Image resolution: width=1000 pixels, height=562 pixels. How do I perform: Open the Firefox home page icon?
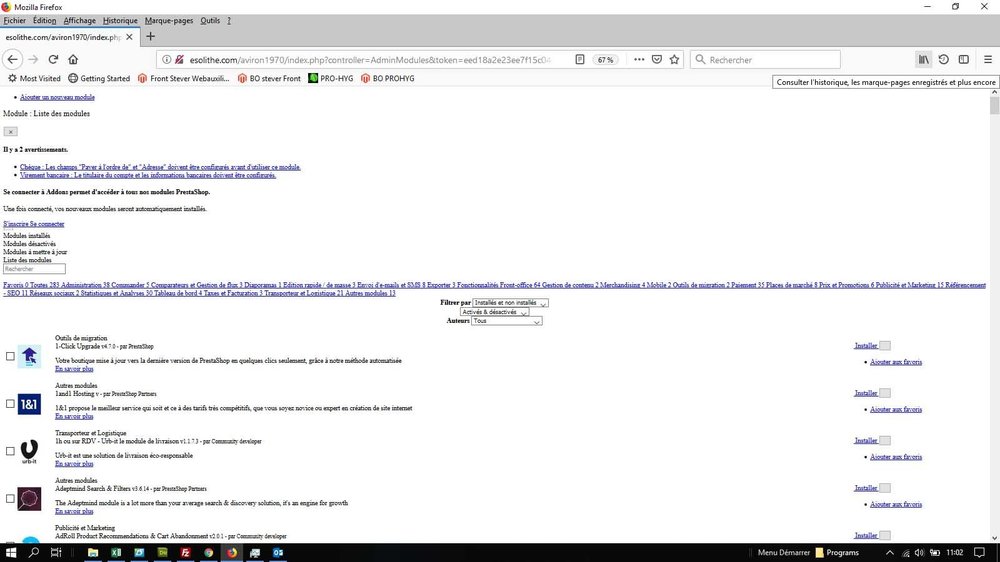[73, 59]
